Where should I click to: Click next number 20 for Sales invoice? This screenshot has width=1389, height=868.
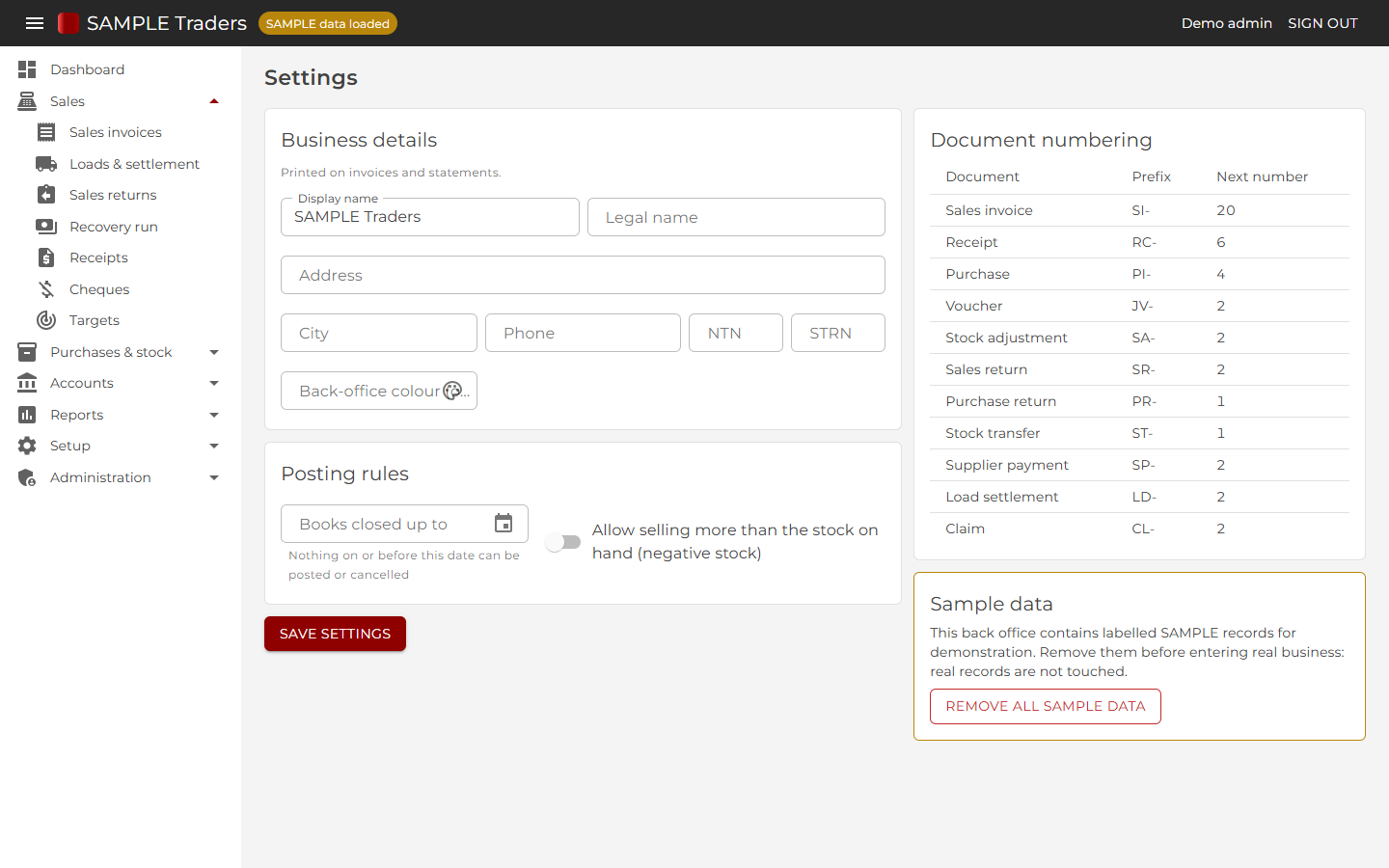pos(1226,210)
